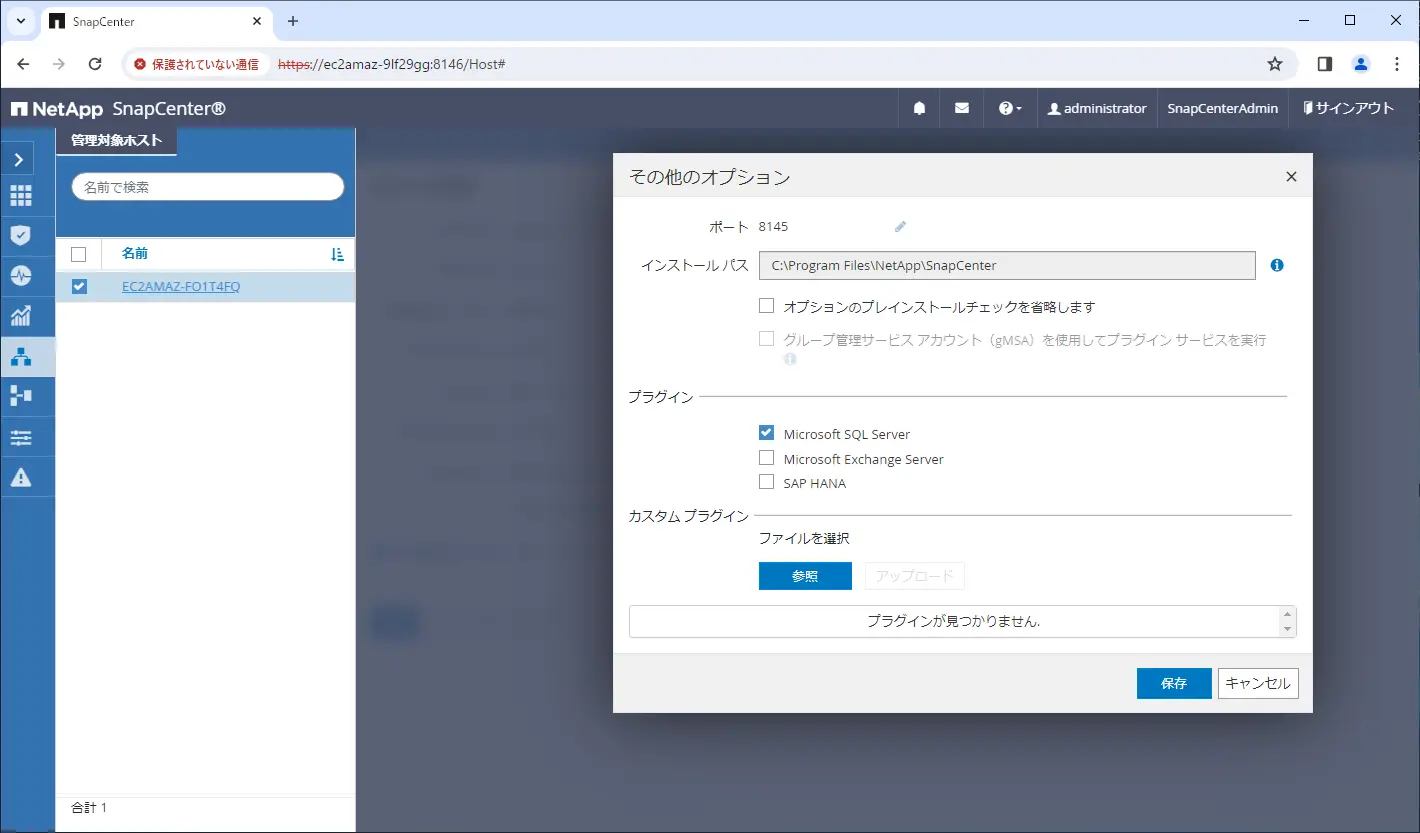Click the SnapCenterAdmin role label
The image size is (1420, 833).
[x=1223, y=108]
